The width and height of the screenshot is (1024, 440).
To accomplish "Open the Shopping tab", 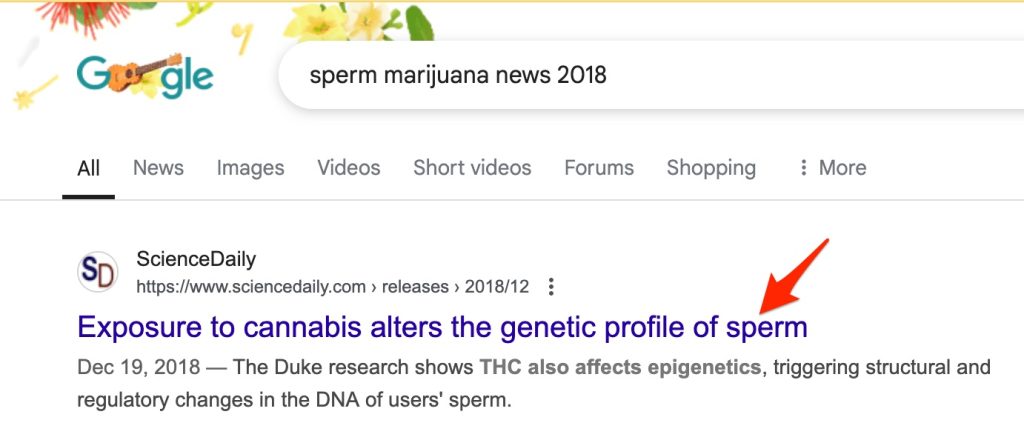I will coord(711,168).
